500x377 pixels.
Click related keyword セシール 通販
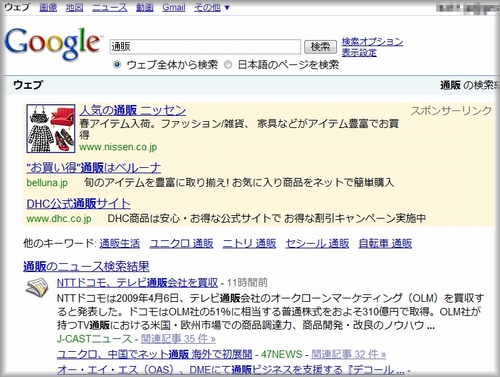pos(317,243)
